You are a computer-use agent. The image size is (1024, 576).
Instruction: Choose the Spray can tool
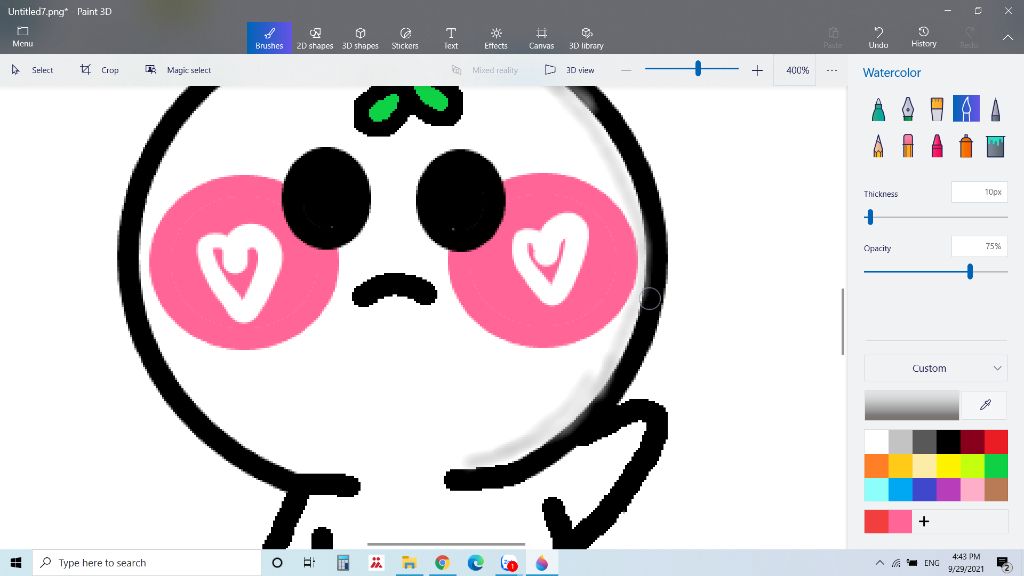coord(966,146)
